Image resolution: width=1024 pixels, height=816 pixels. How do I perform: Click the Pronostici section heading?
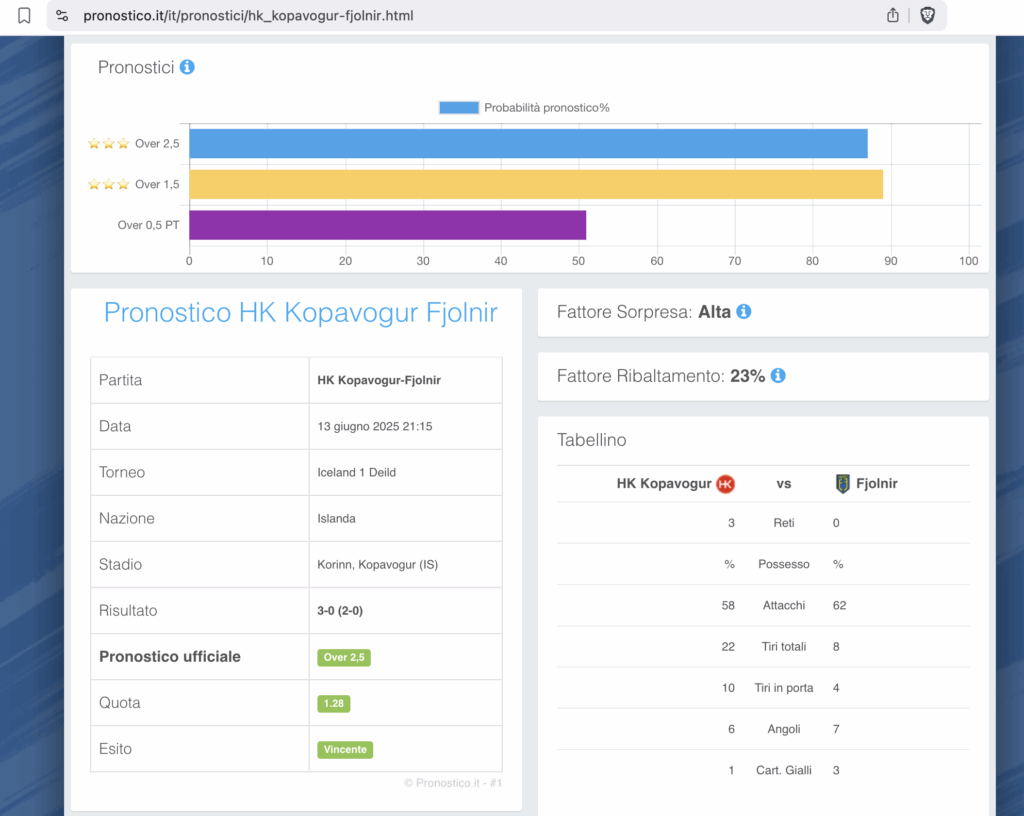[136, 67]
